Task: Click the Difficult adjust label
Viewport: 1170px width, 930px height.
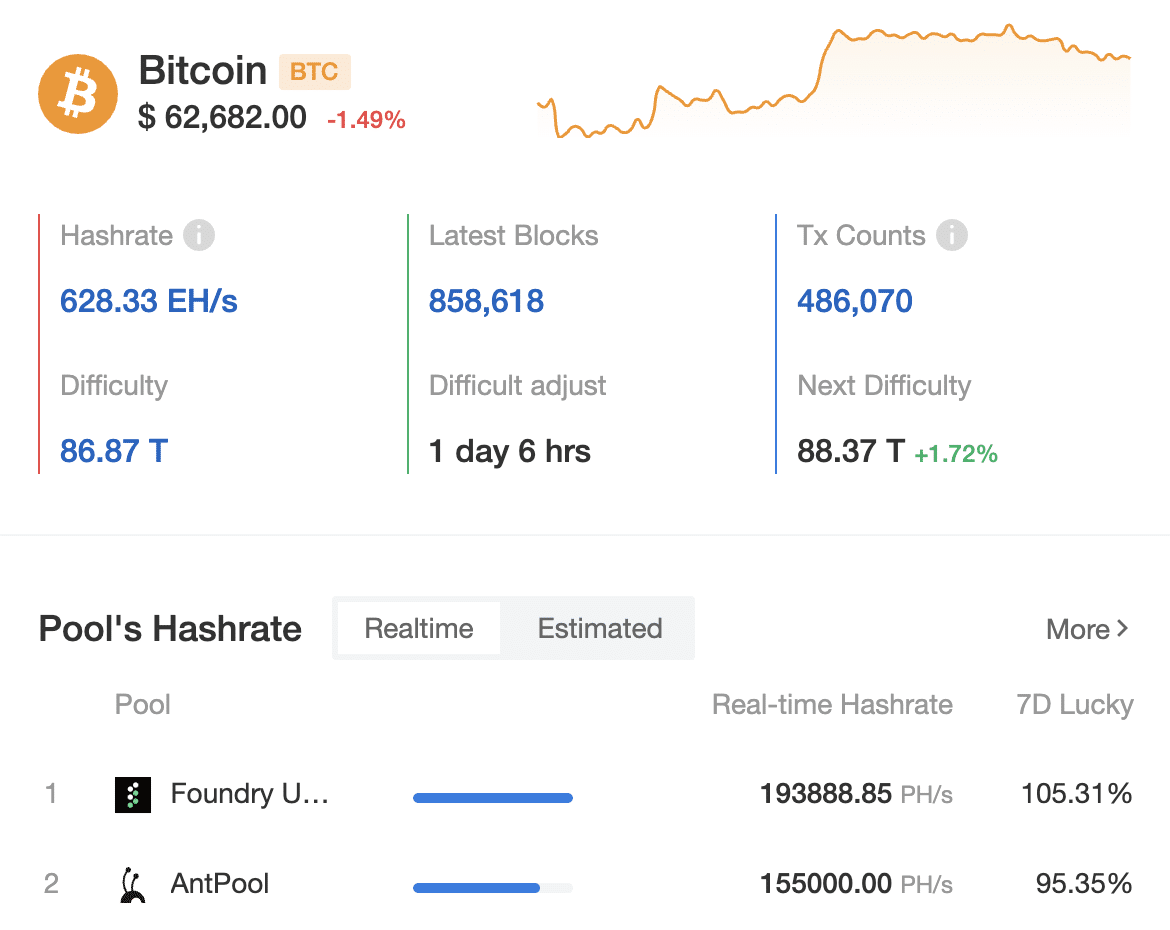Action: 517,386
